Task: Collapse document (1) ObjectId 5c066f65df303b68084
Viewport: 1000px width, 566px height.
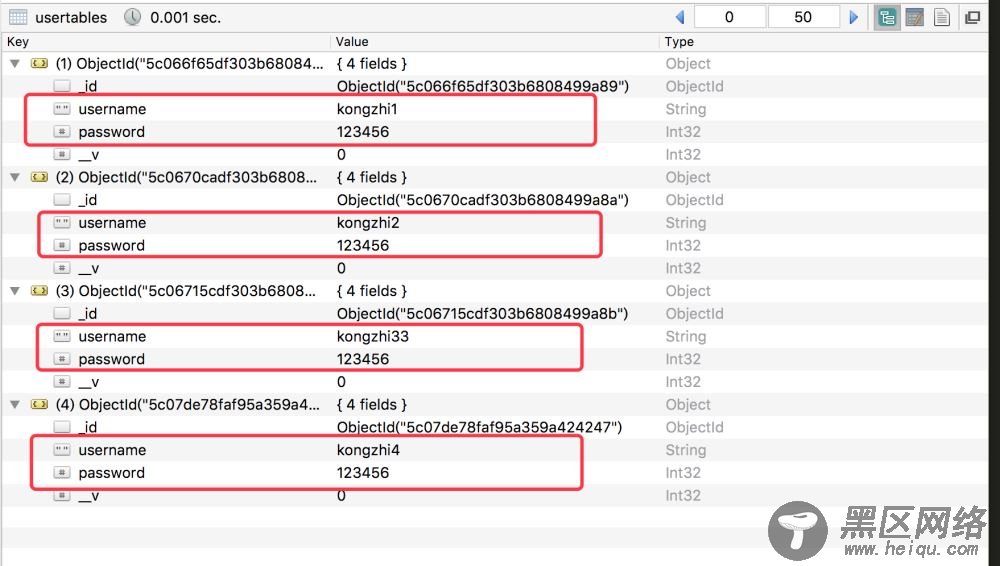Action: (x=15, y=64)
